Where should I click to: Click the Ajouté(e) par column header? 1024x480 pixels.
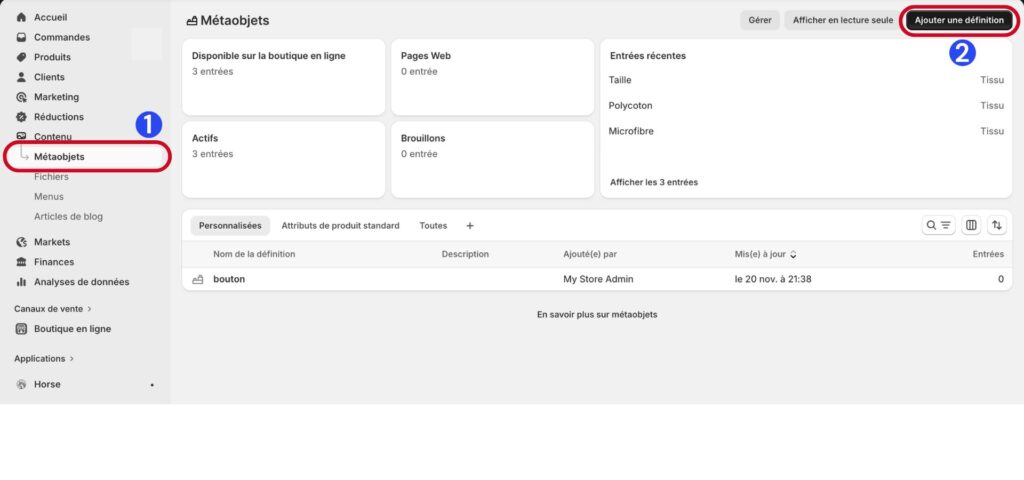592,254
